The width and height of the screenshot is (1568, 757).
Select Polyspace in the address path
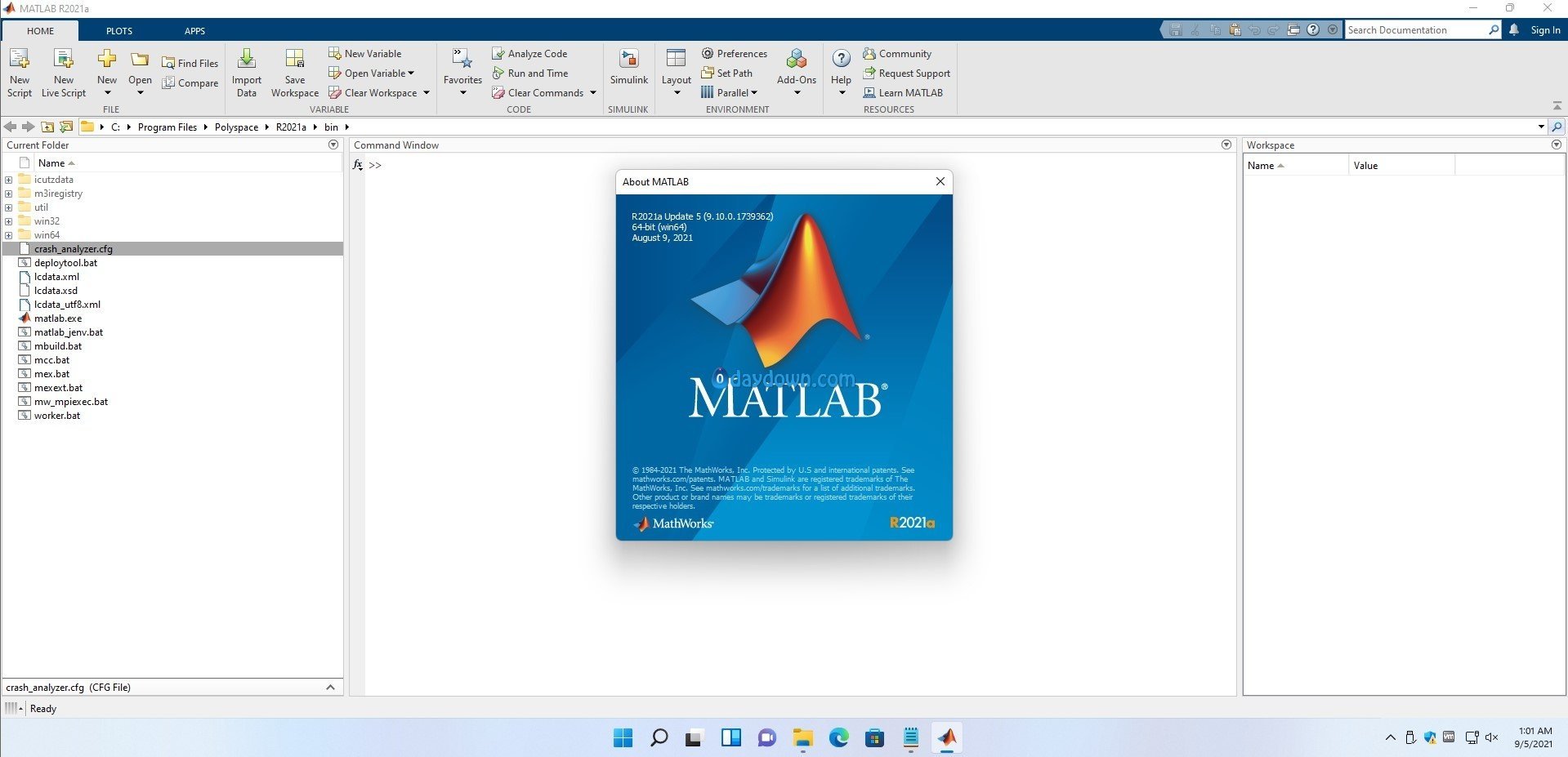click(x=236, y=127)
